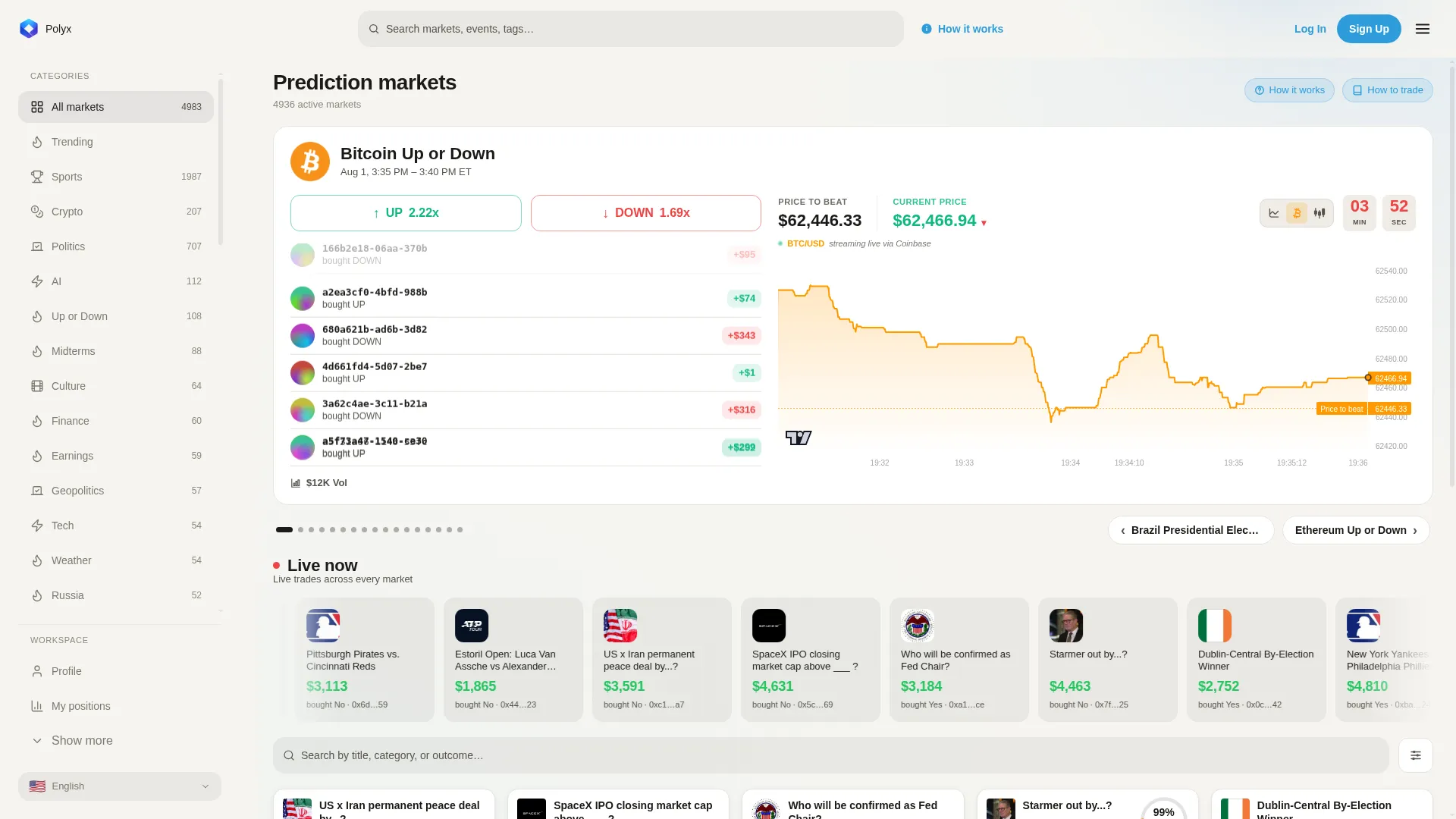The image size is (1456, 819).
Task: Select All markets in sidebar
Action: pyautogui.click(x=116, y=107)
